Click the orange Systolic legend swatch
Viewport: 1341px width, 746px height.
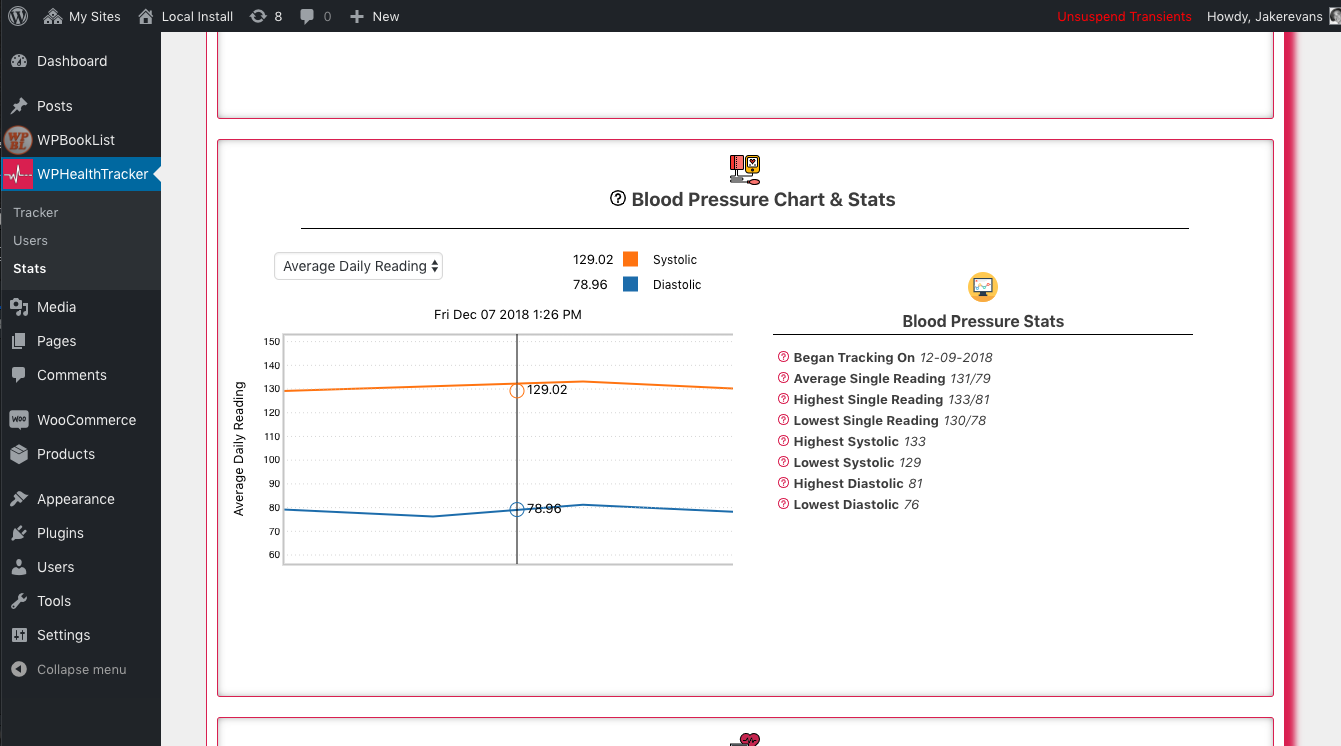coord(630,259)
